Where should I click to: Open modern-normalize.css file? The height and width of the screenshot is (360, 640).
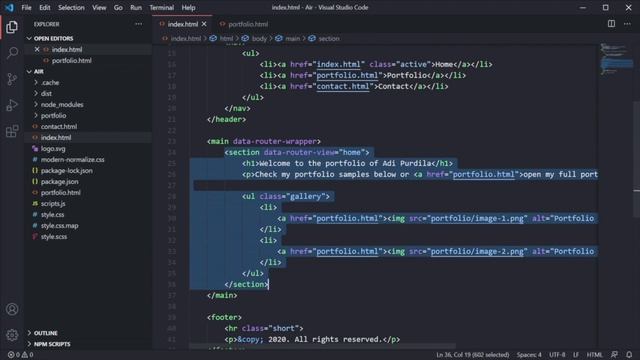(x=72, y=160)
